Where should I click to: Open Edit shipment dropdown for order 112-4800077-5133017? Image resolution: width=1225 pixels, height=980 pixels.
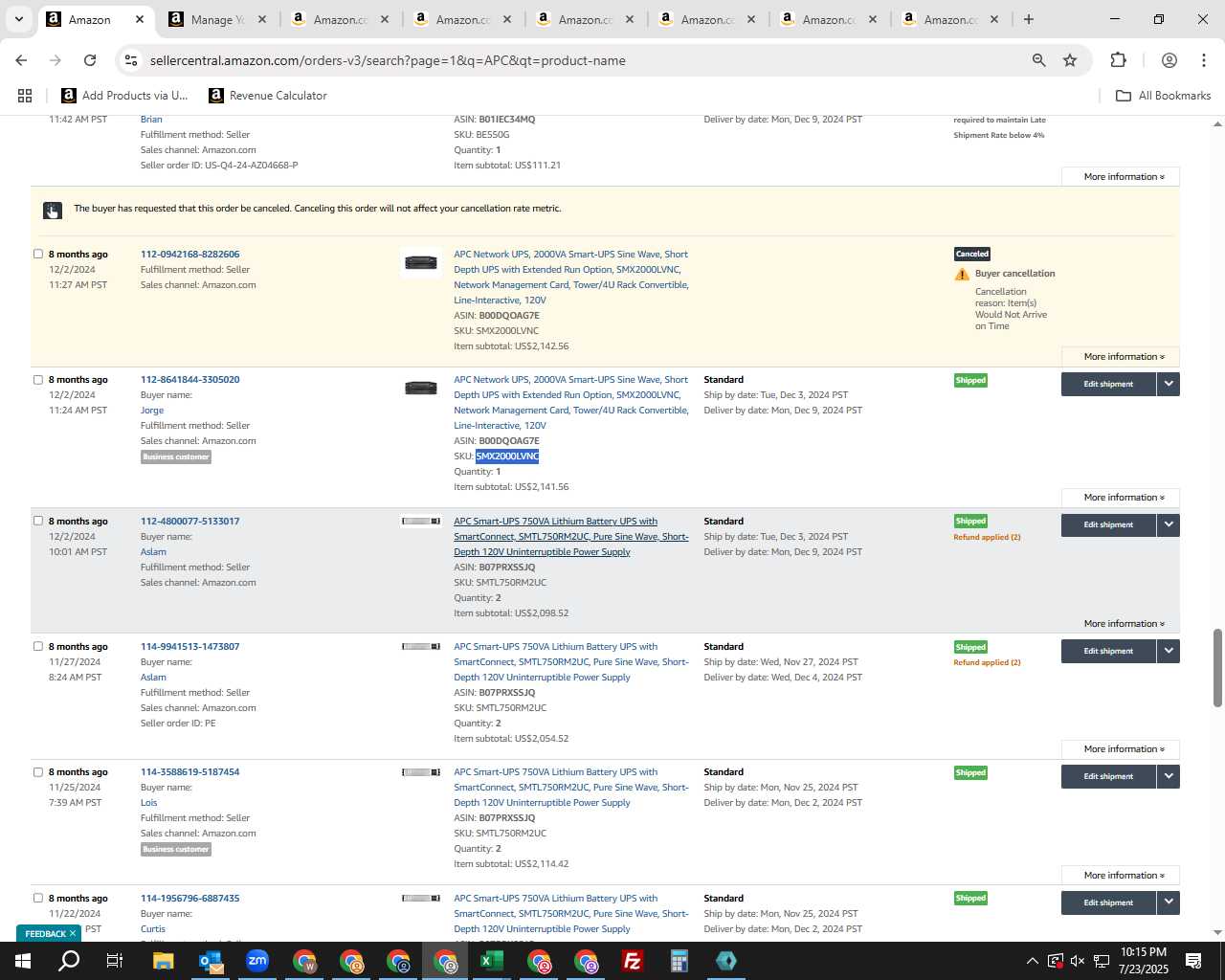1169,524
